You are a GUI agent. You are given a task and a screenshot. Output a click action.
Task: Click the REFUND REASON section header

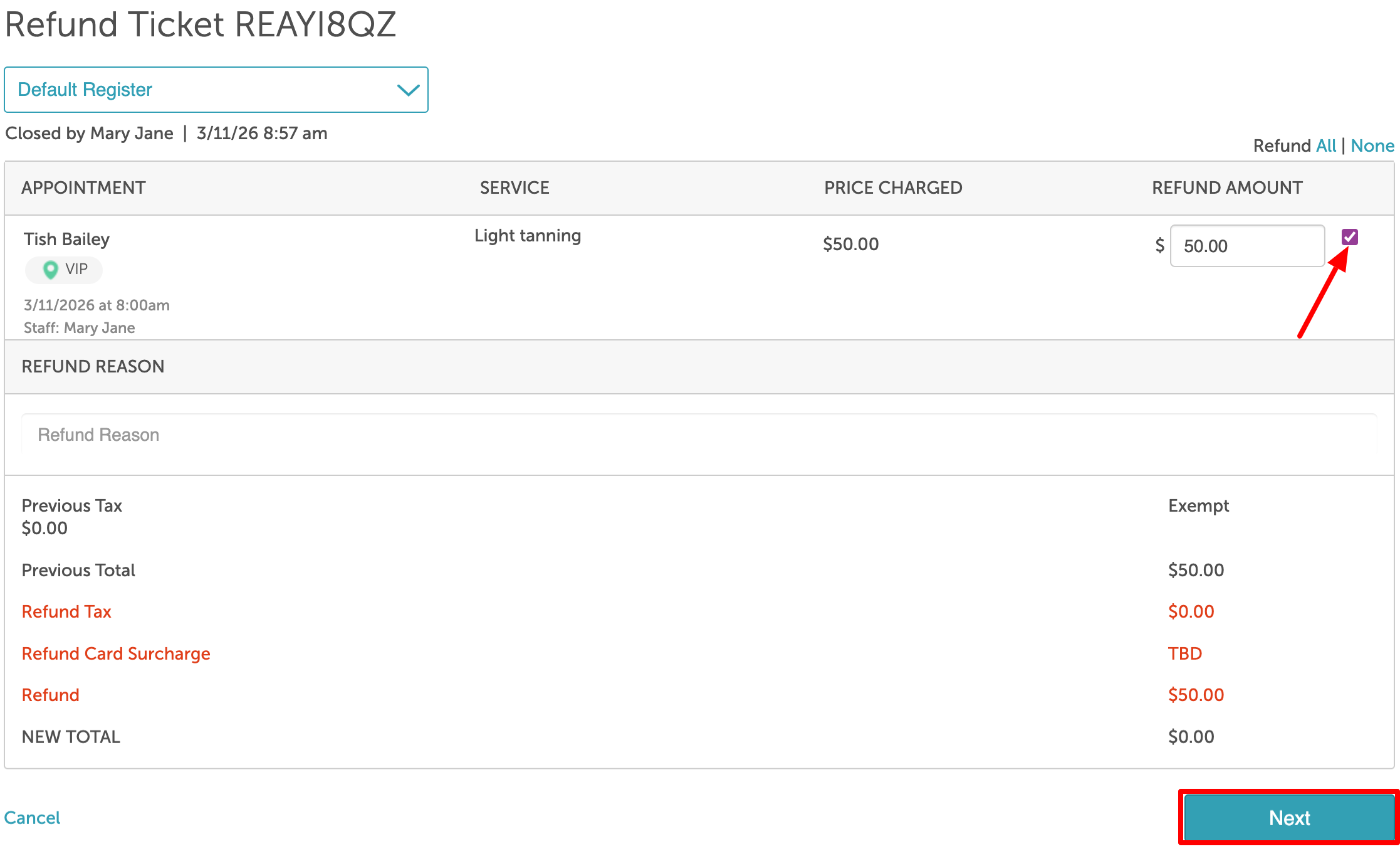tap(93, 366)
